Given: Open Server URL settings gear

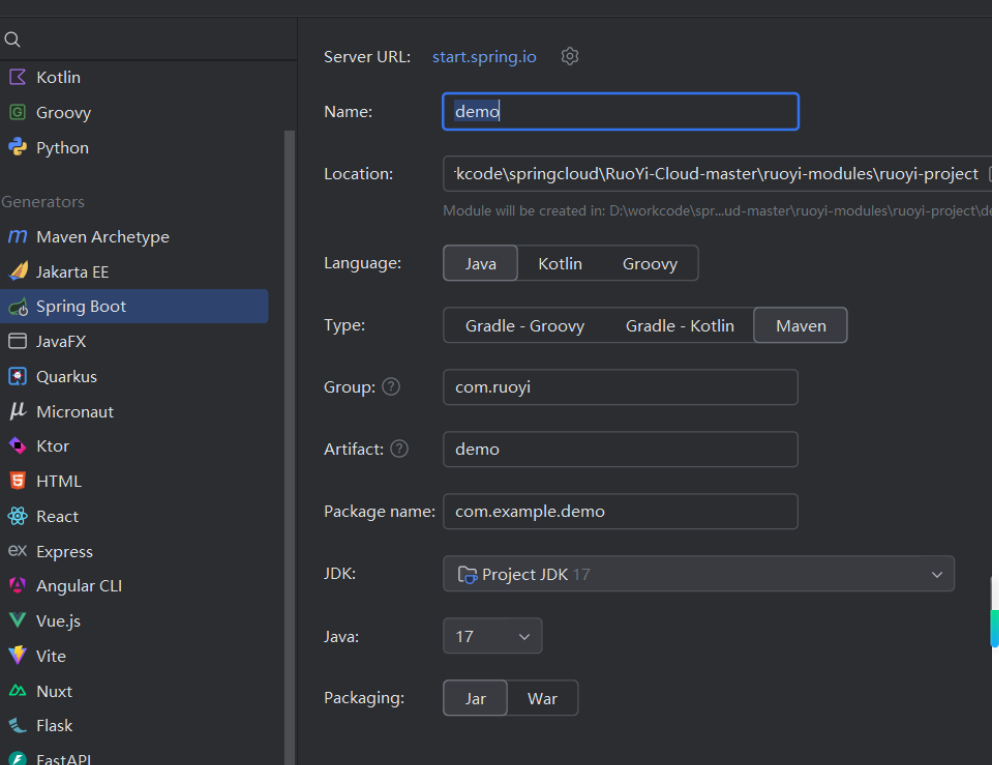Looking at the screenshot, I should coord(570,57).
